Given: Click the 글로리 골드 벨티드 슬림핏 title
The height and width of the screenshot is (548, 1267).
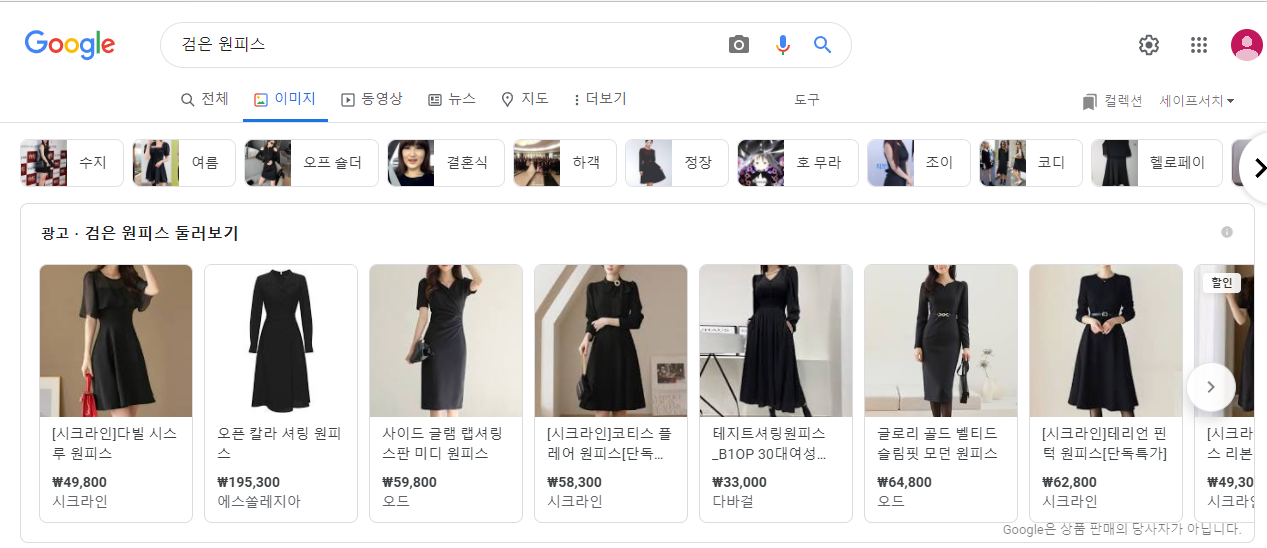Looking at the screenshot, I should pyautogui.click(x=937, y=444).
